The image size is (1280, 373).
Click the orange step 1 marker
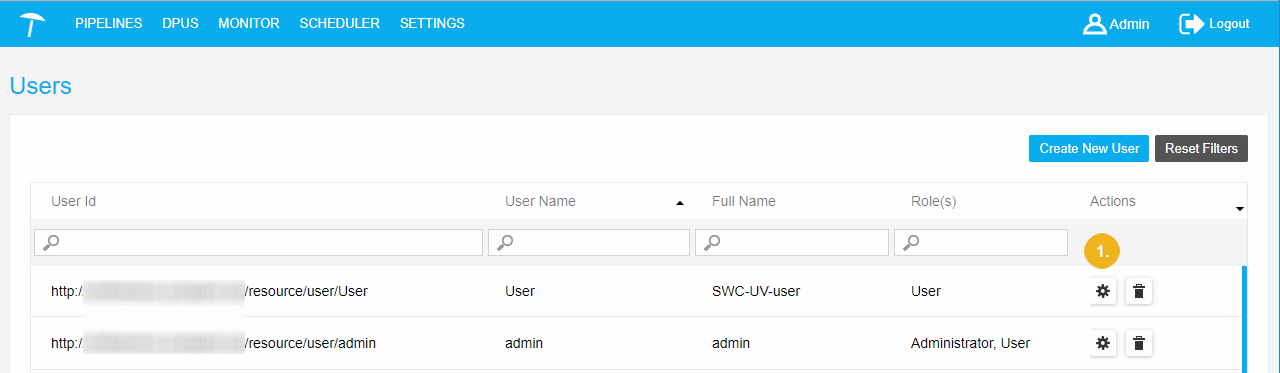click(1102, 252)
